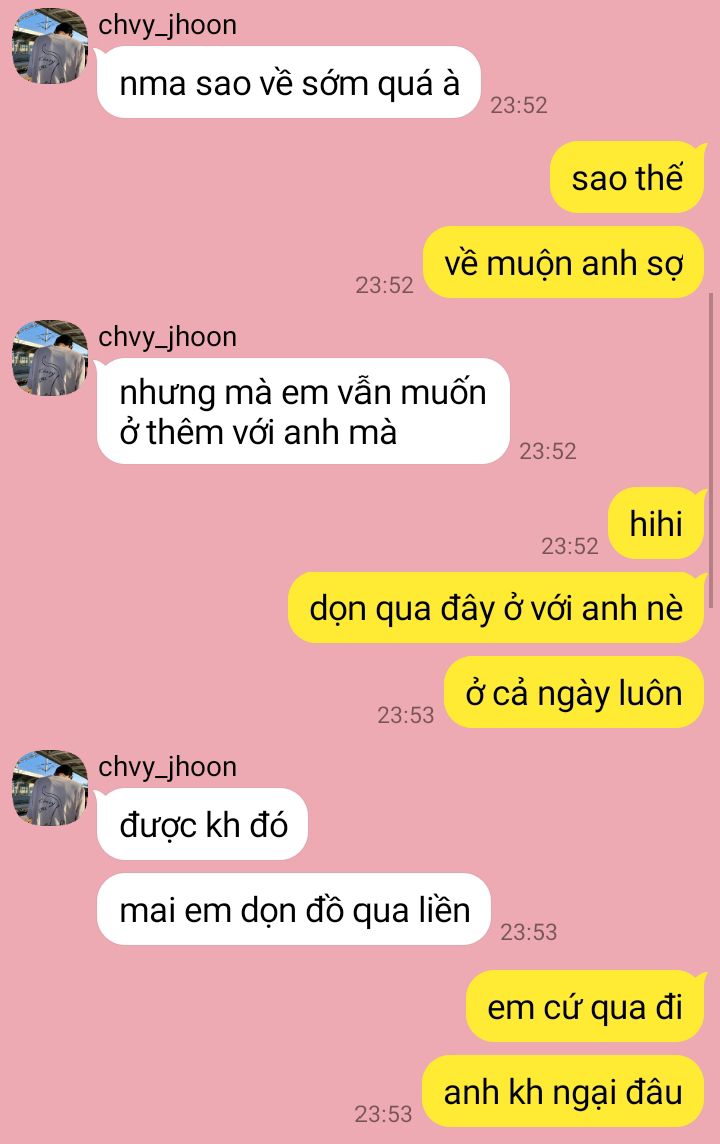Screen dimensions: 720x1144
Task: Tap the 'hihi' message bubble
Action: (657, 524)
